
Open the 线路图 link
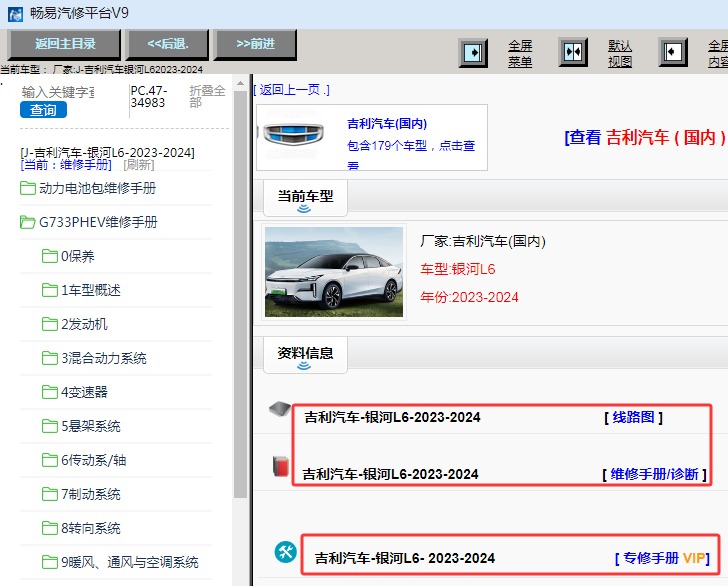click(633, 417)
